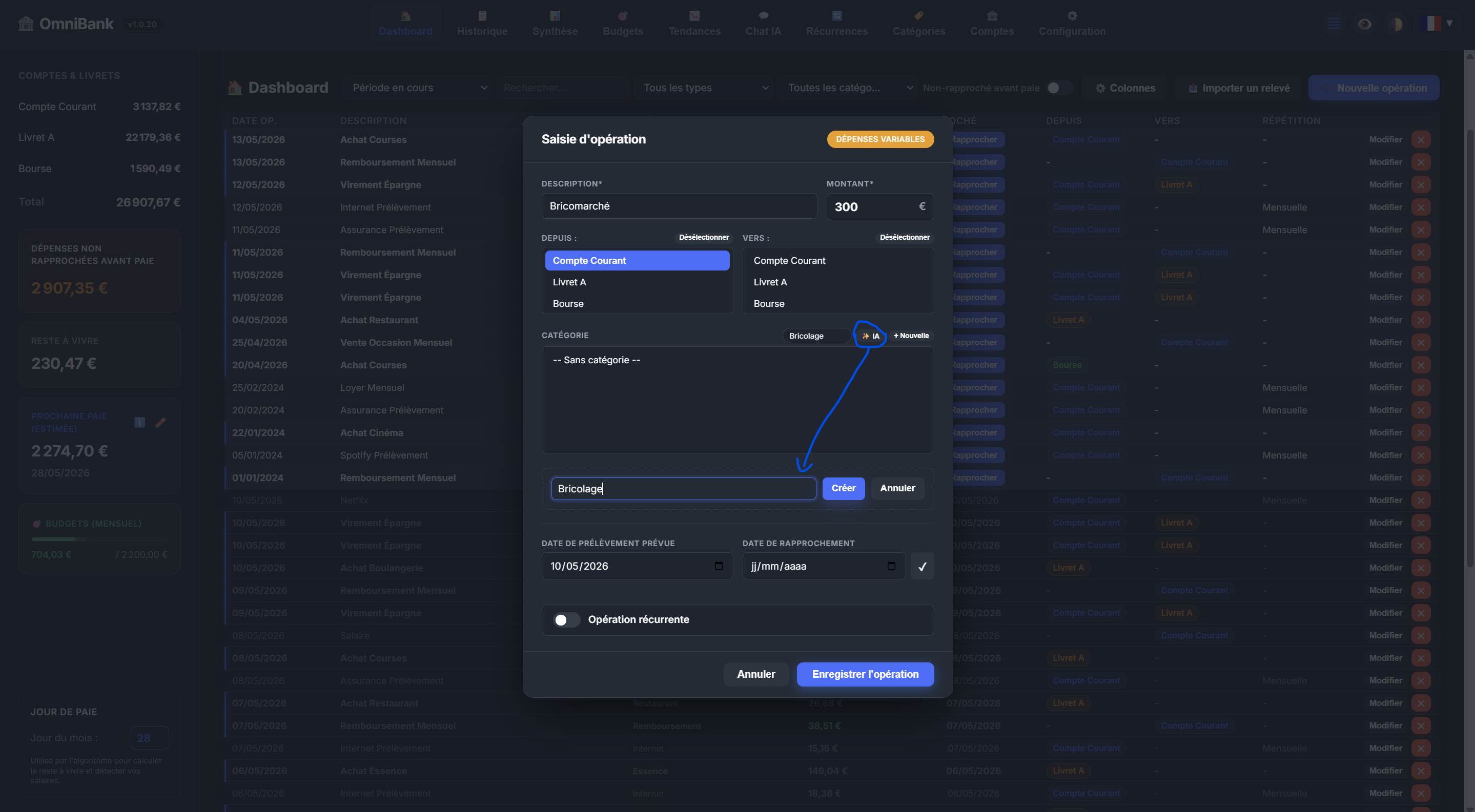Click the Créer button
This screenshot has height=812, width=1475.
click(843, 488)
